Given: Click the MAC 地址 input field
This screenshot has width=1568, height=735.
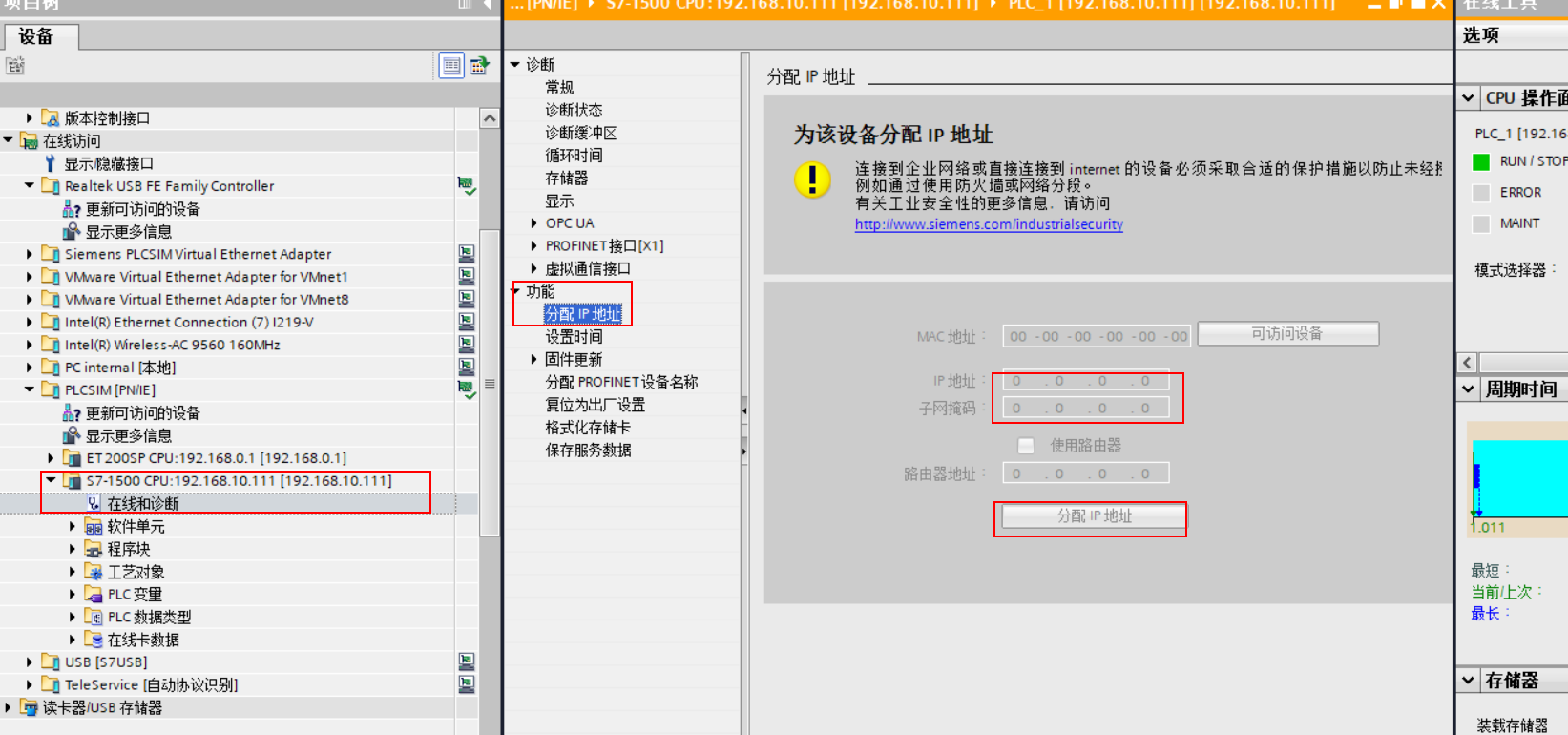Looking at the screenshot, I should (1096, 336).
